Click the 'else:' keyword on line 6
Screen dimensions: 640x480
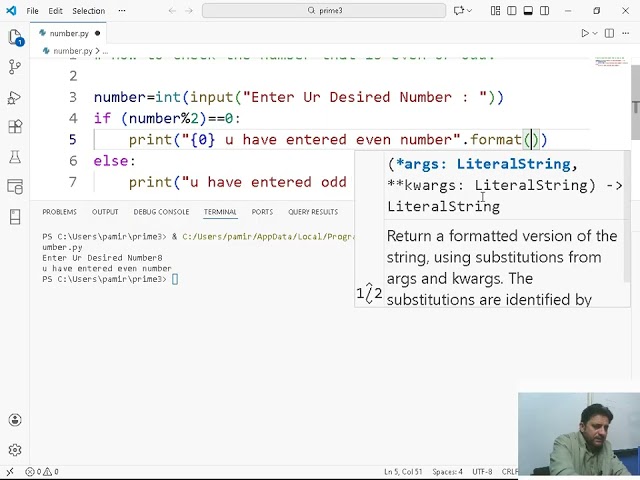[x=114, y=161]
